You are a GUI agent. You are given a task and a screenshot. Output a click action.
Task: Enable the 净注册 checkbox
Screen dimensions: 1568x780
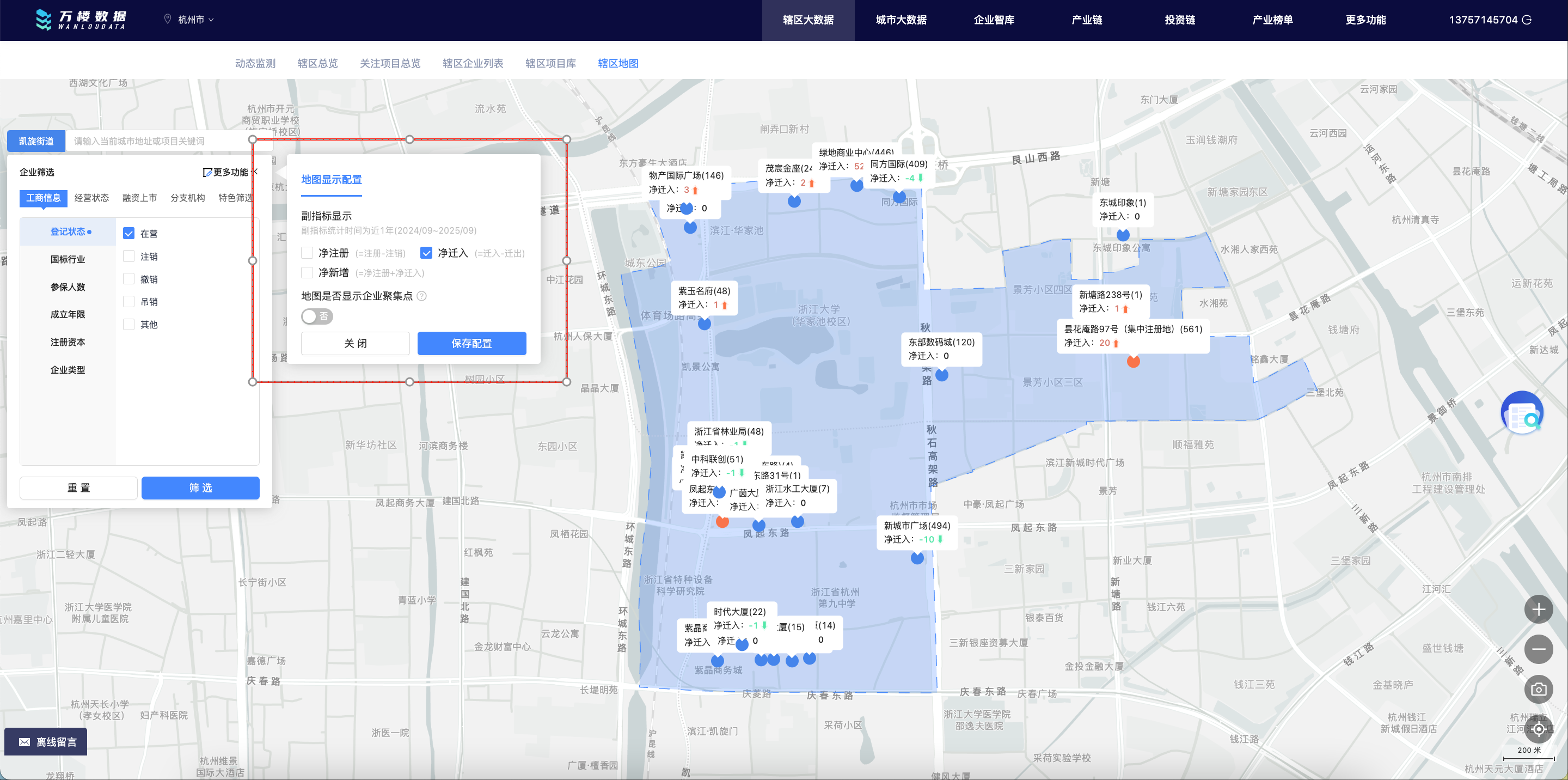point(308,253)
